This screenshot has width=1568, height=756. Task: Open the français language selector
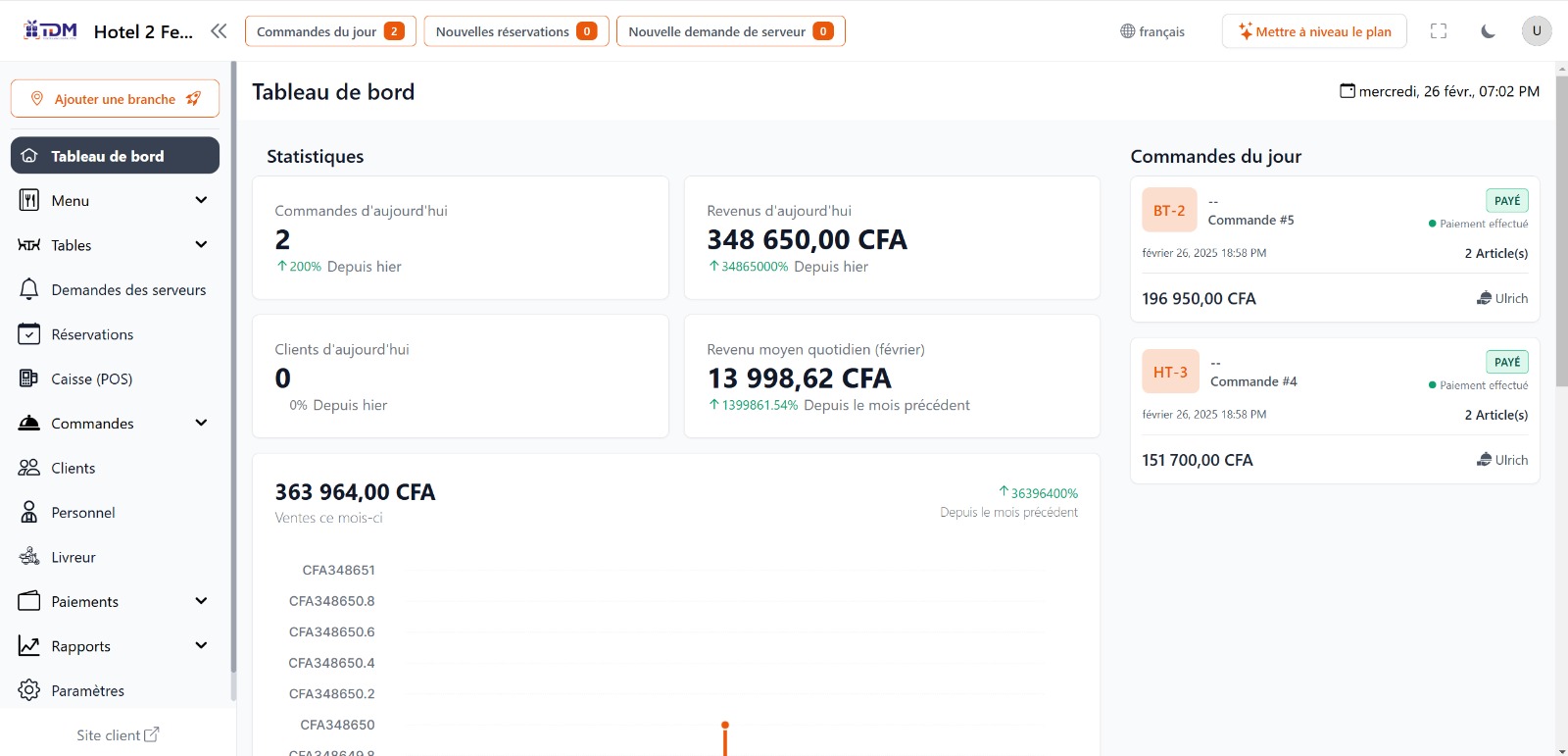click(1152, 31)
